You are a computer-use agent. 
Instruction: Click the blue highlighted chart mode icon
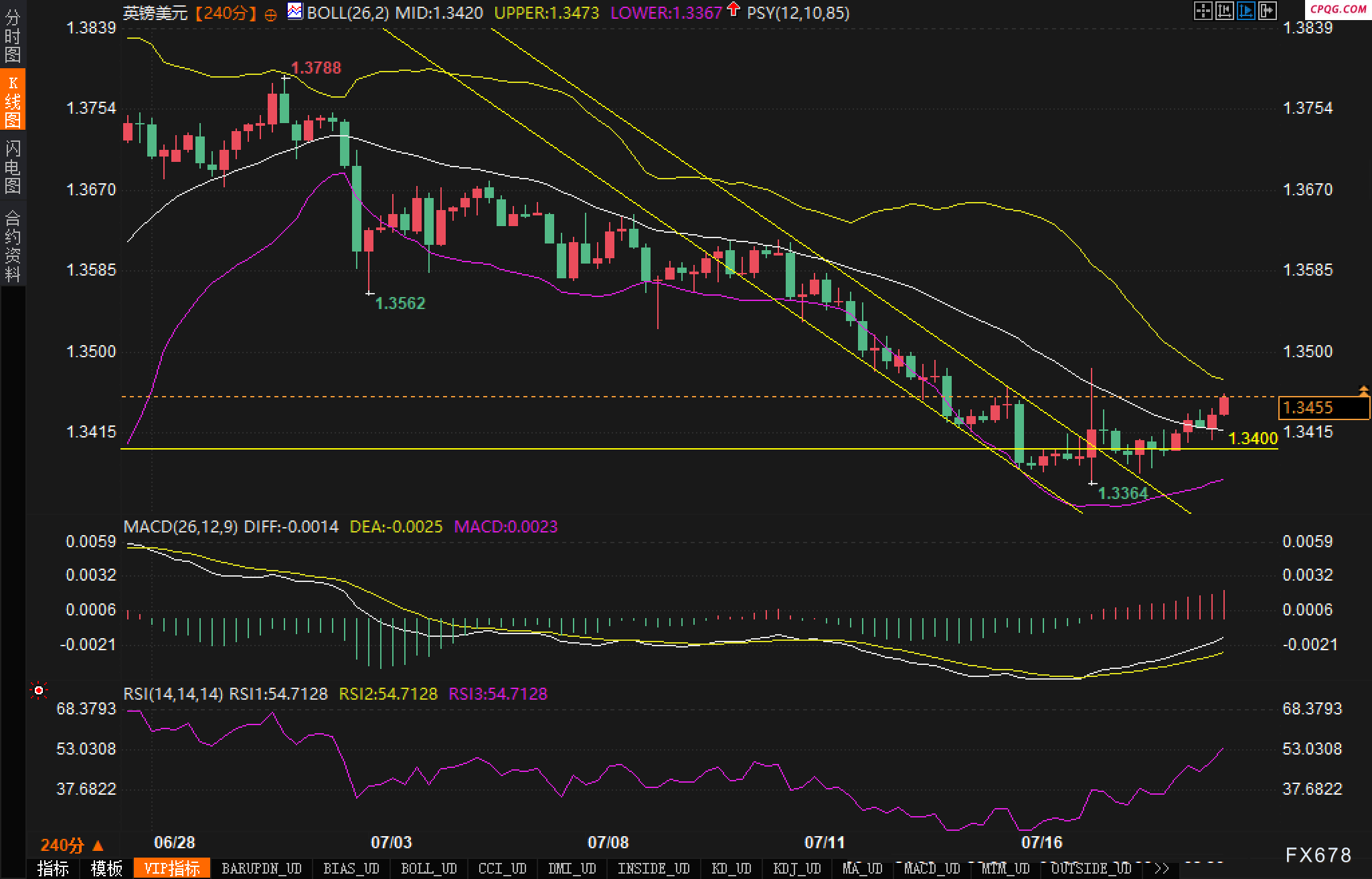click(1246, 11)
